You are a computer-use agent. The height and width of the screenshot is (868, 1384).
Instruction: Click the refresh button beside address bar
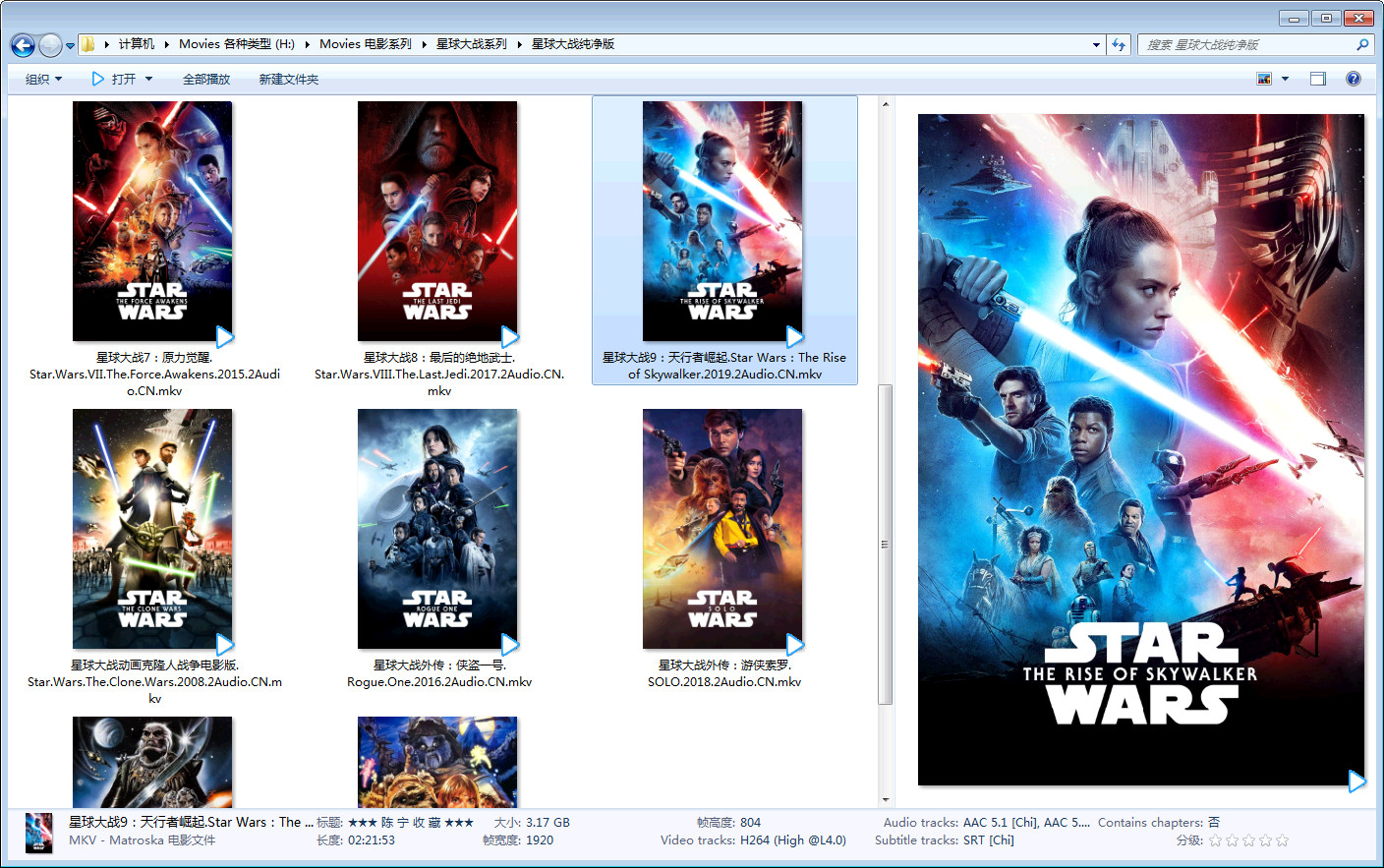(1119, 44)
